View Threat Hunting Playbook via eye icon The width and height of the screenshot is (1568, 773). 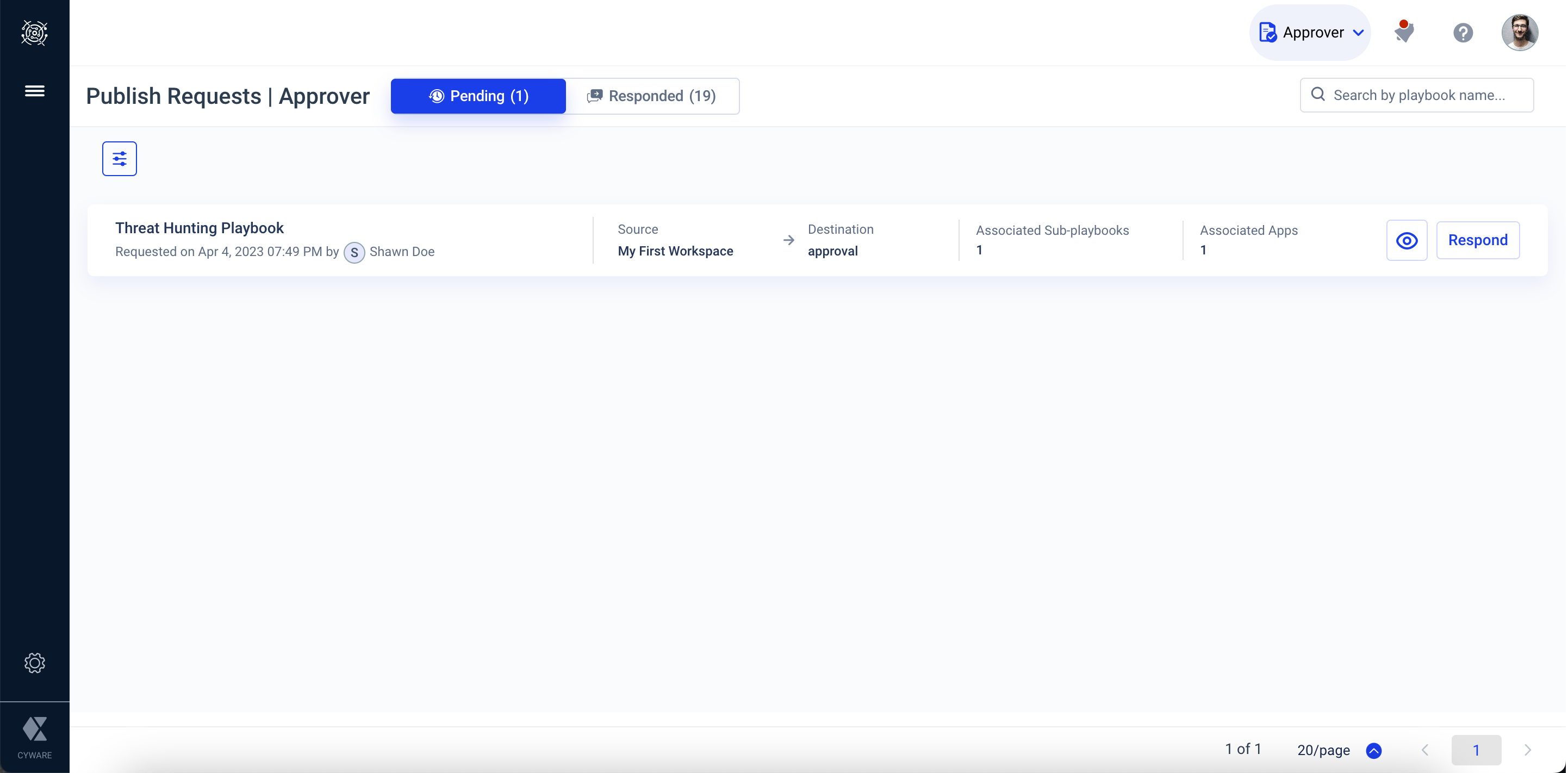coord(1406,240)
